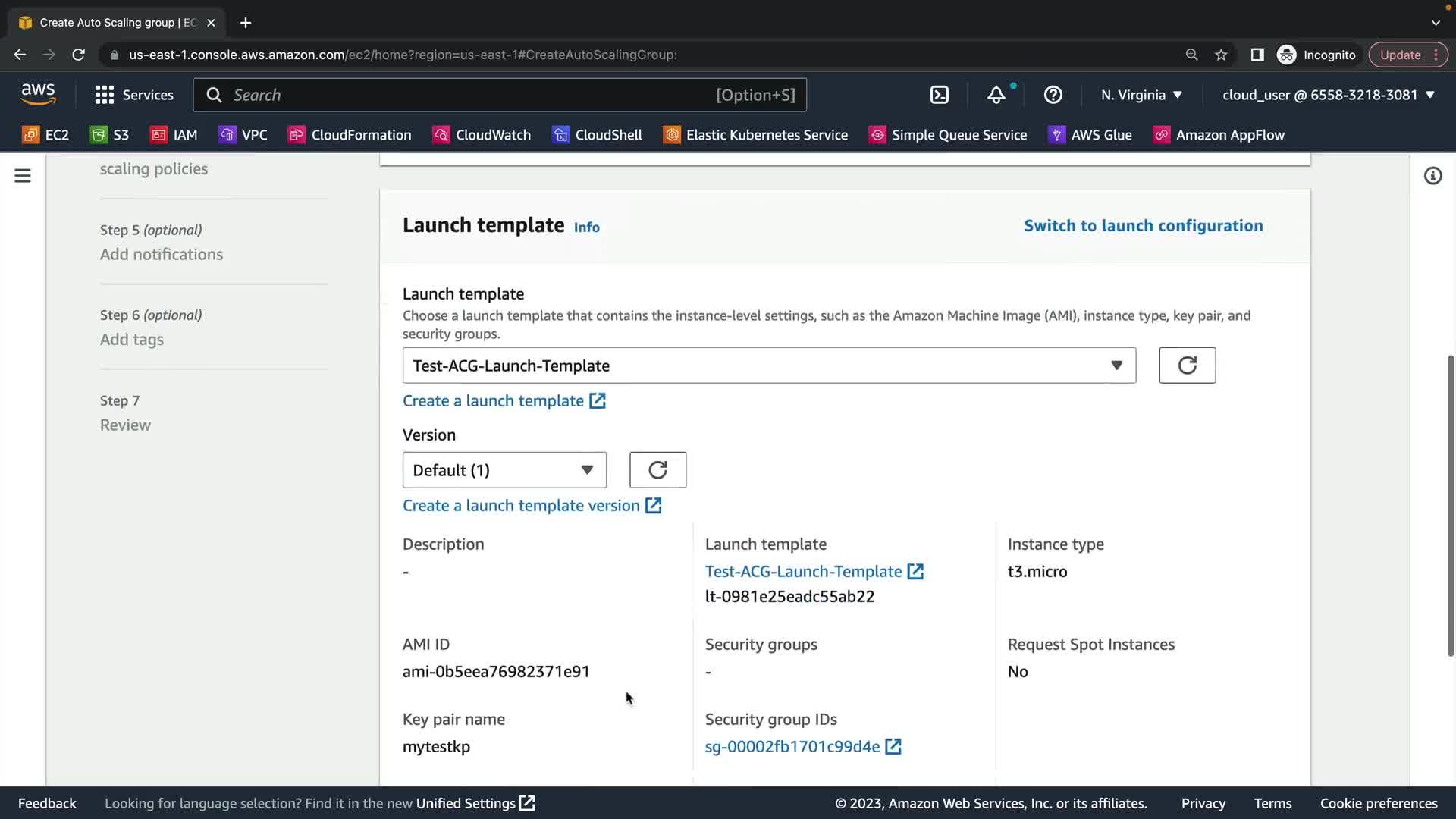
Task: Bookmark this page with the star icon
Action: point(1221,55)
